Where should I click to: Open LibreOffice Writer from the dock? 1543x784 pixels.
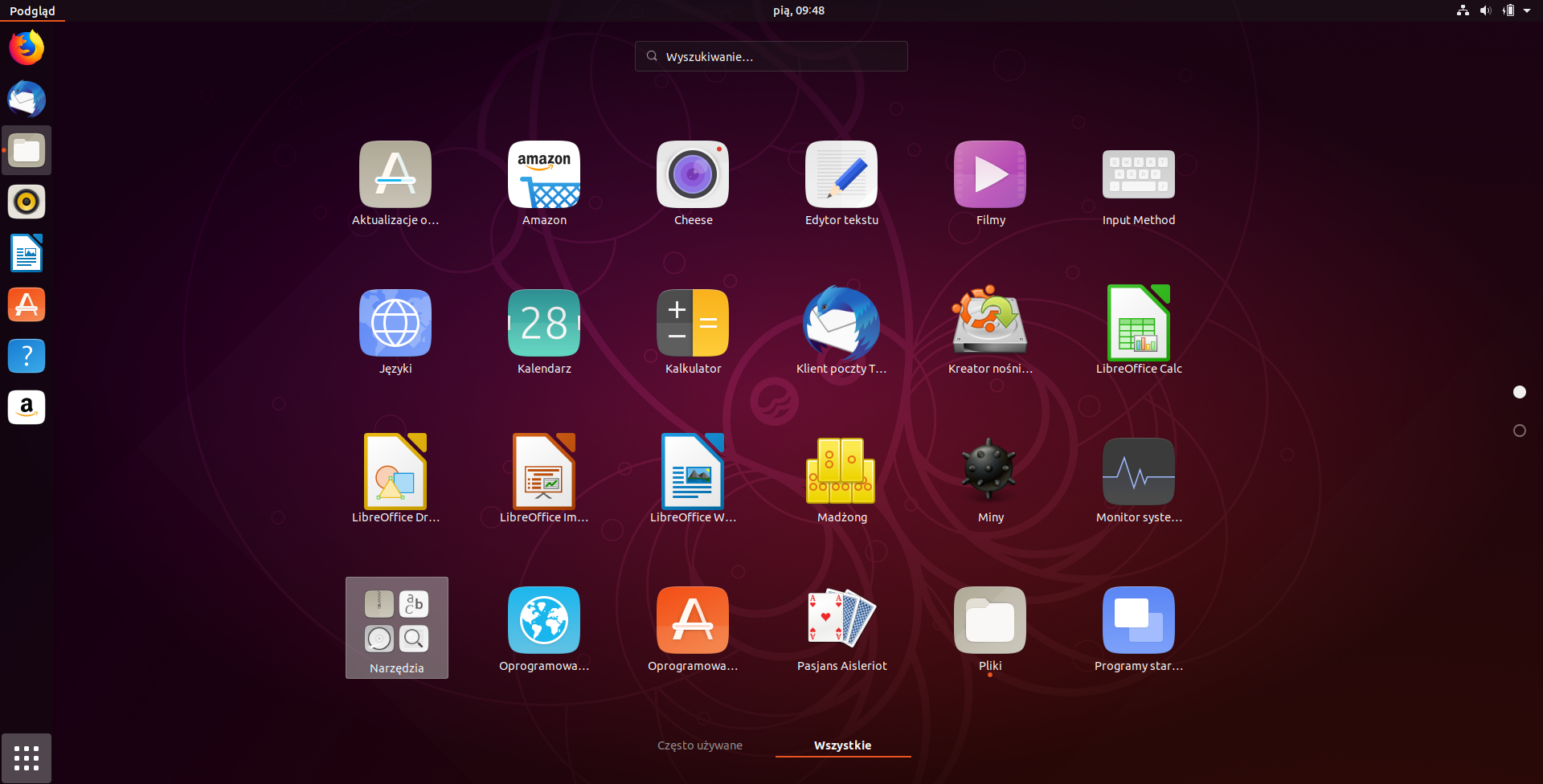point(27,253)
